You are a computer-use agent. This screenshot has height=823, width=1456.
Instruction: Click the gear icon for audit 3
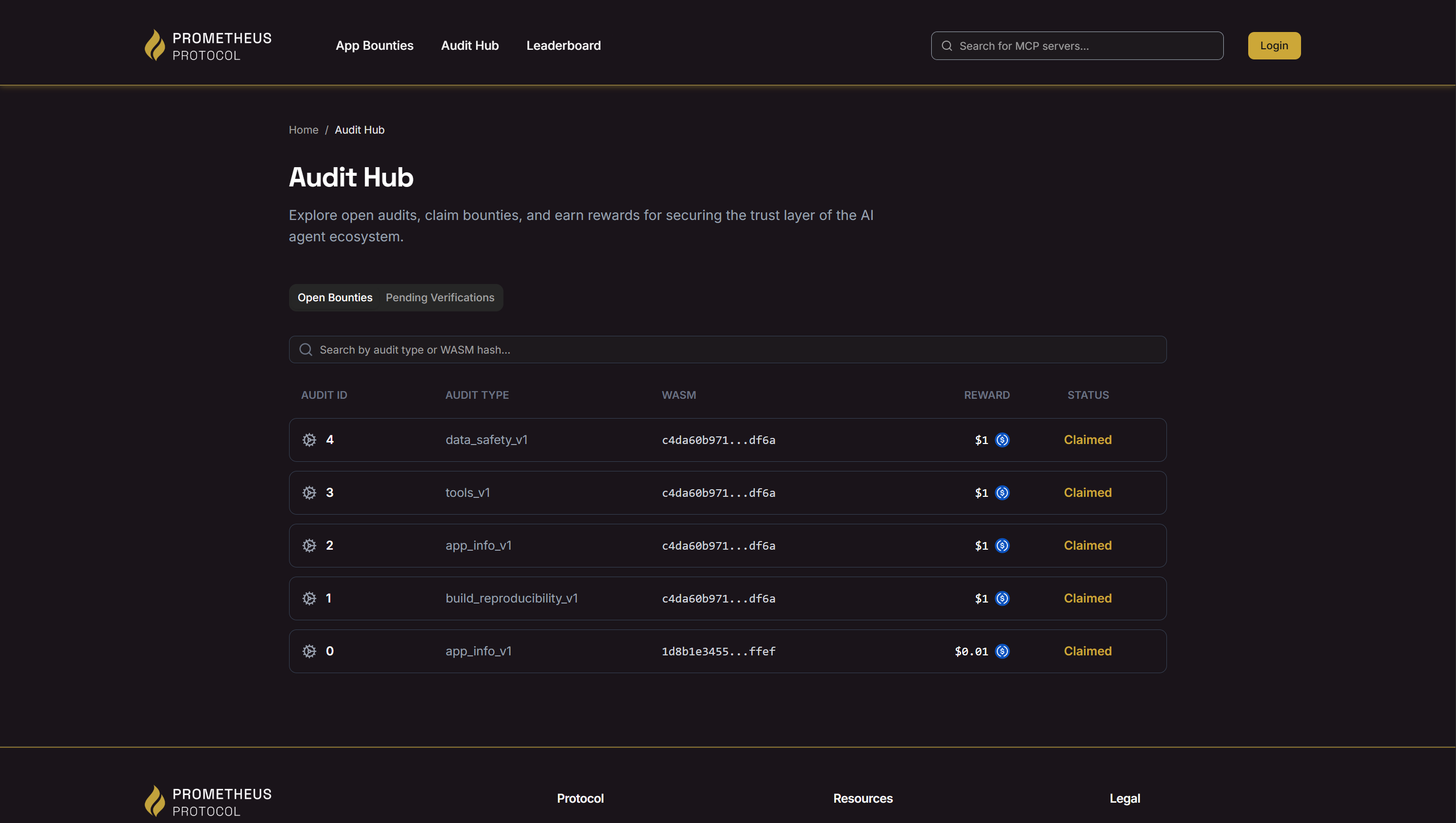point(309,492)
